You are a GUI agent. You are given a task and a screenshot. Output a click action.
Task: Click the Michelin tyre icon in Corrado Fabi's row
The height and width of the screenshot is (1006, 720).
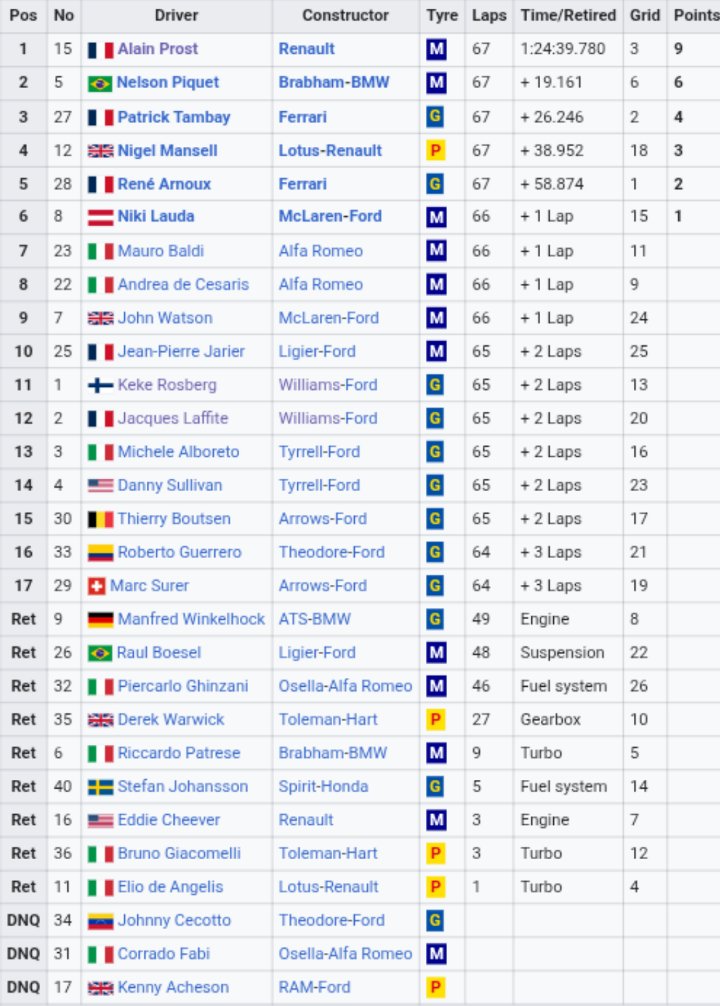pyautogui.click(x=436, y=953)
